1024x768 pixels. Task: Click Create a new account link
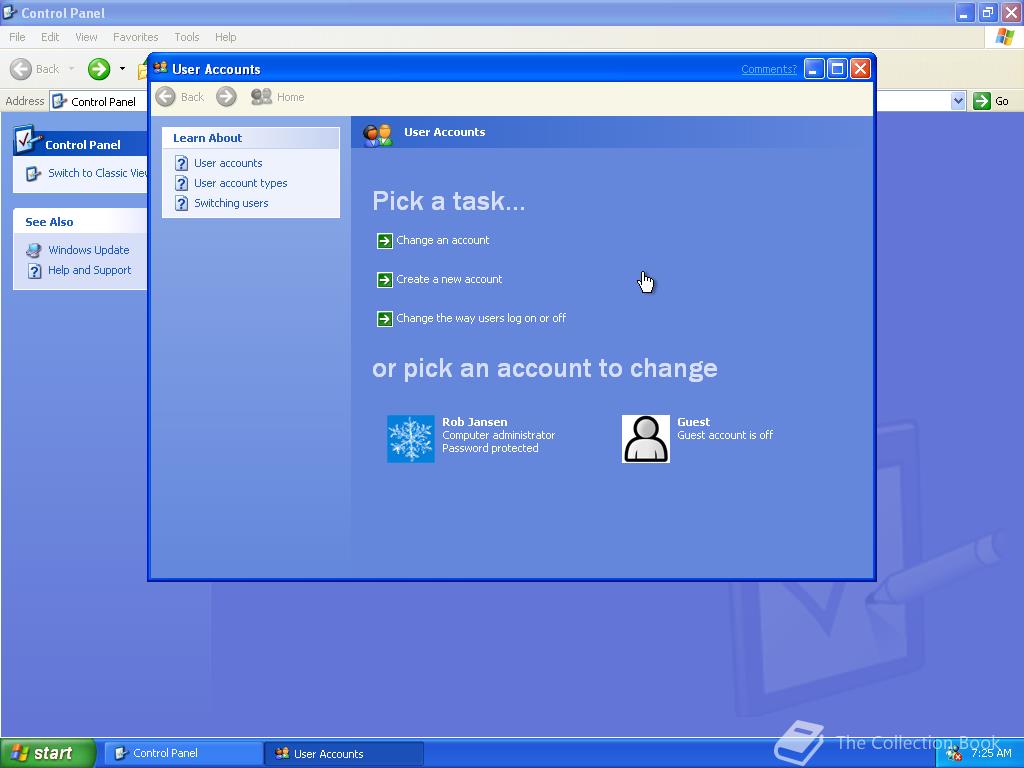(x=449, y=280)
